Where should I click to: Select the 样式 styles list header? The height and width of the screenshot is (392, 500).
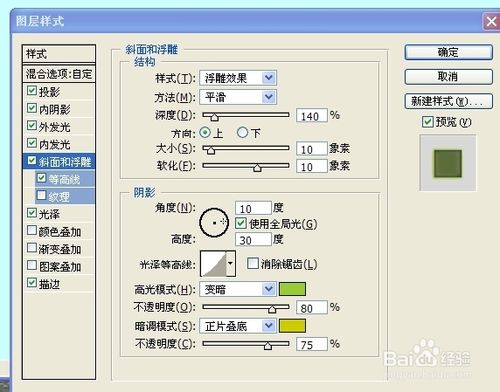(x=59, y=54)
